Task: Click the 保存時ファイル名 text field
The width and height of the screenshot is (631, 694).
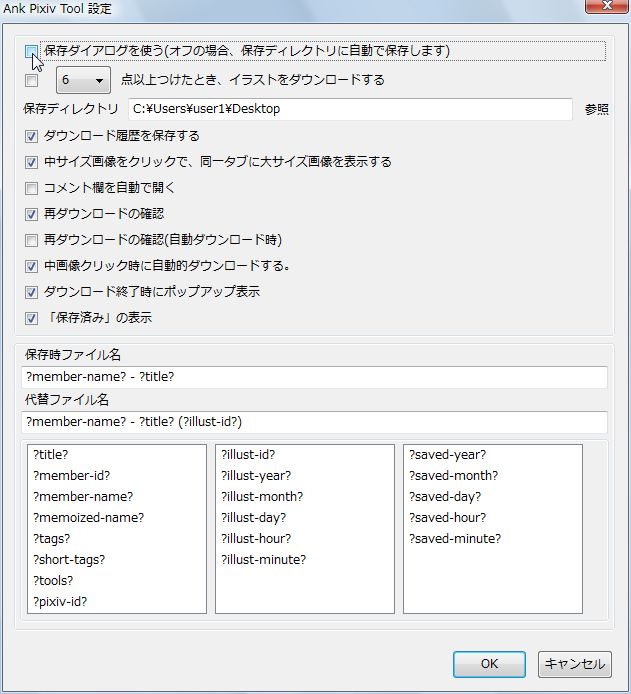Action: 314,377
